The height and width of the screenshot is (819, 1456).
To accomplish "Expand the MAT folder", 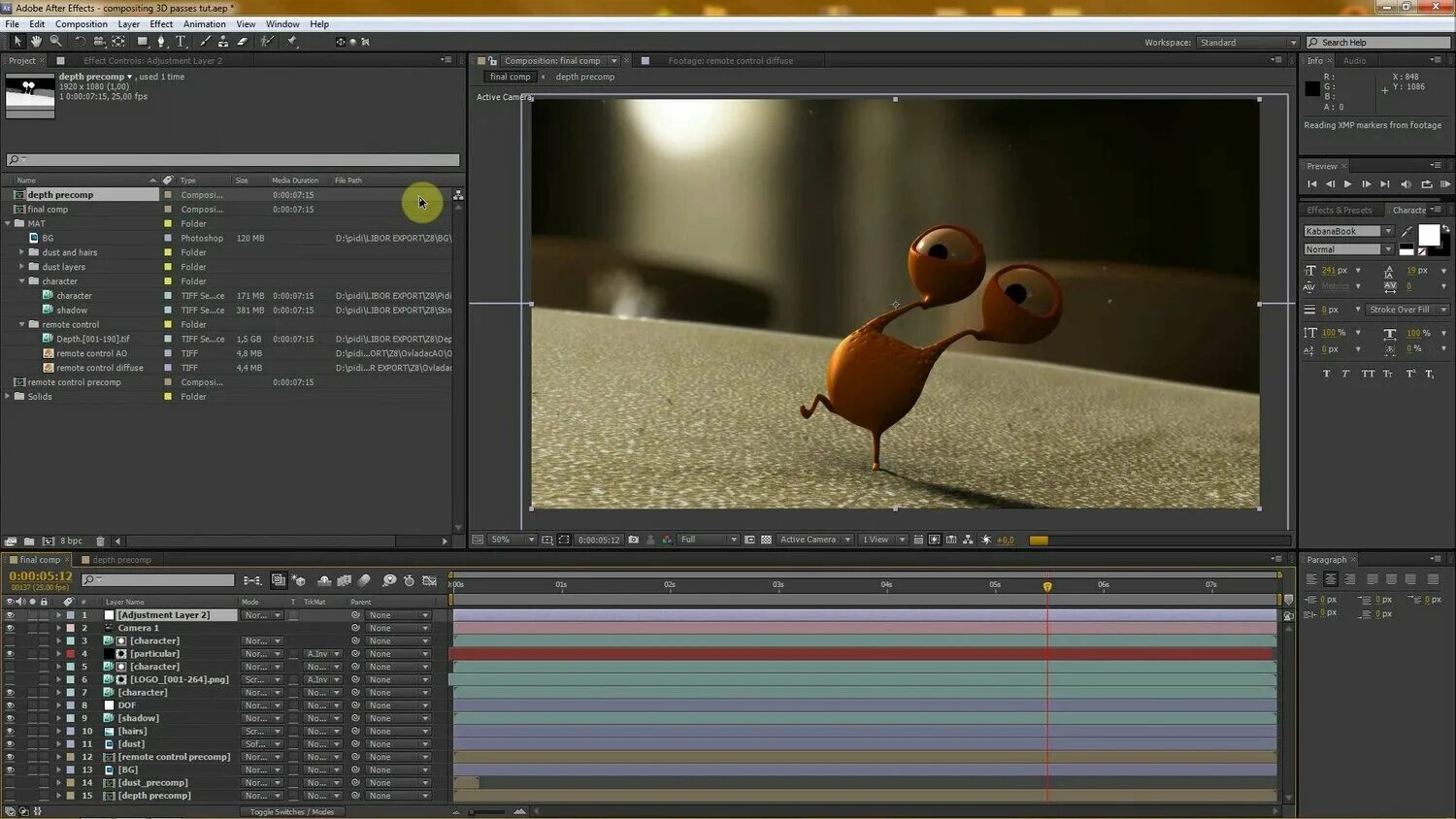I will tap(8, 223).
